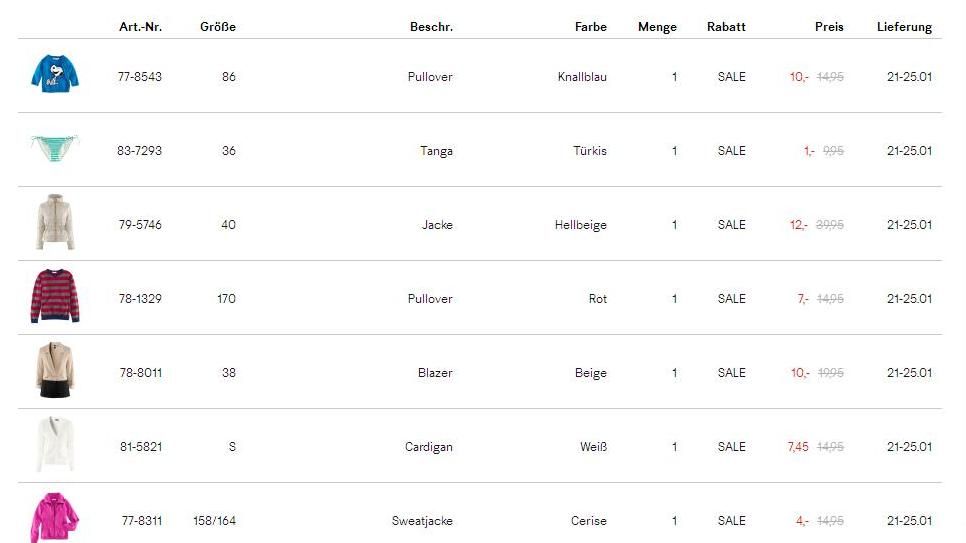Click the Sweatjacke description text
The width and height of the screenshot is (966, 543).
(x=422, y=521)
